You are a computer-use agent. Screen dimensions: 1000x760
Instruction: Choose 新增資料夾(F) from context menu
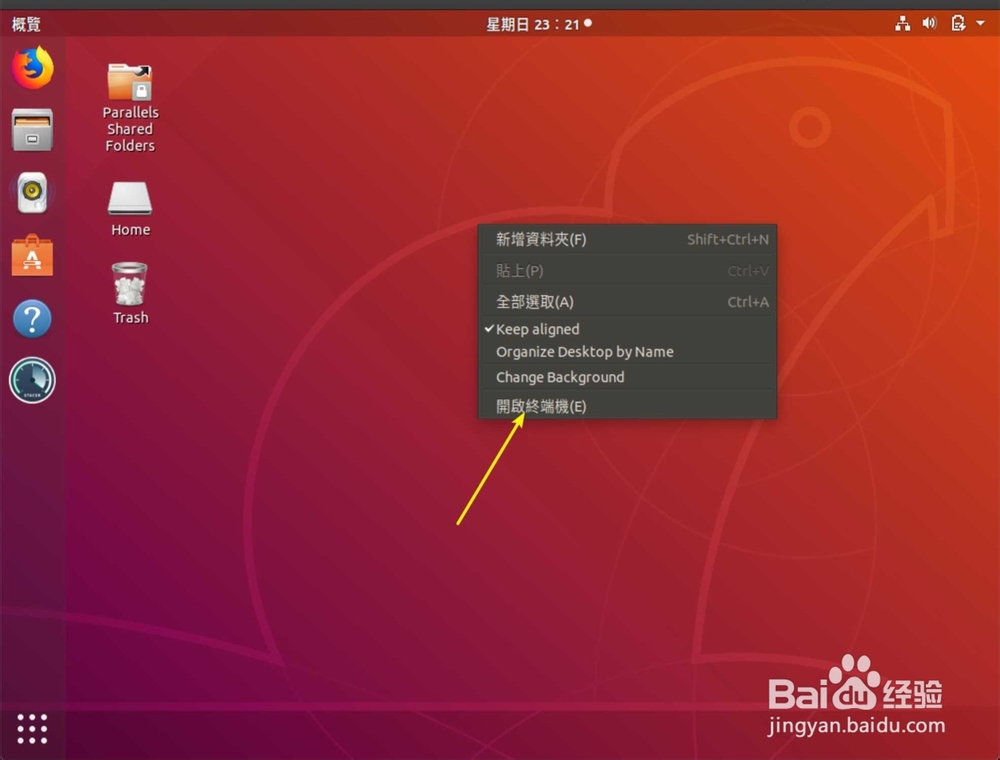pyautogui.click(x=627, y=240)
